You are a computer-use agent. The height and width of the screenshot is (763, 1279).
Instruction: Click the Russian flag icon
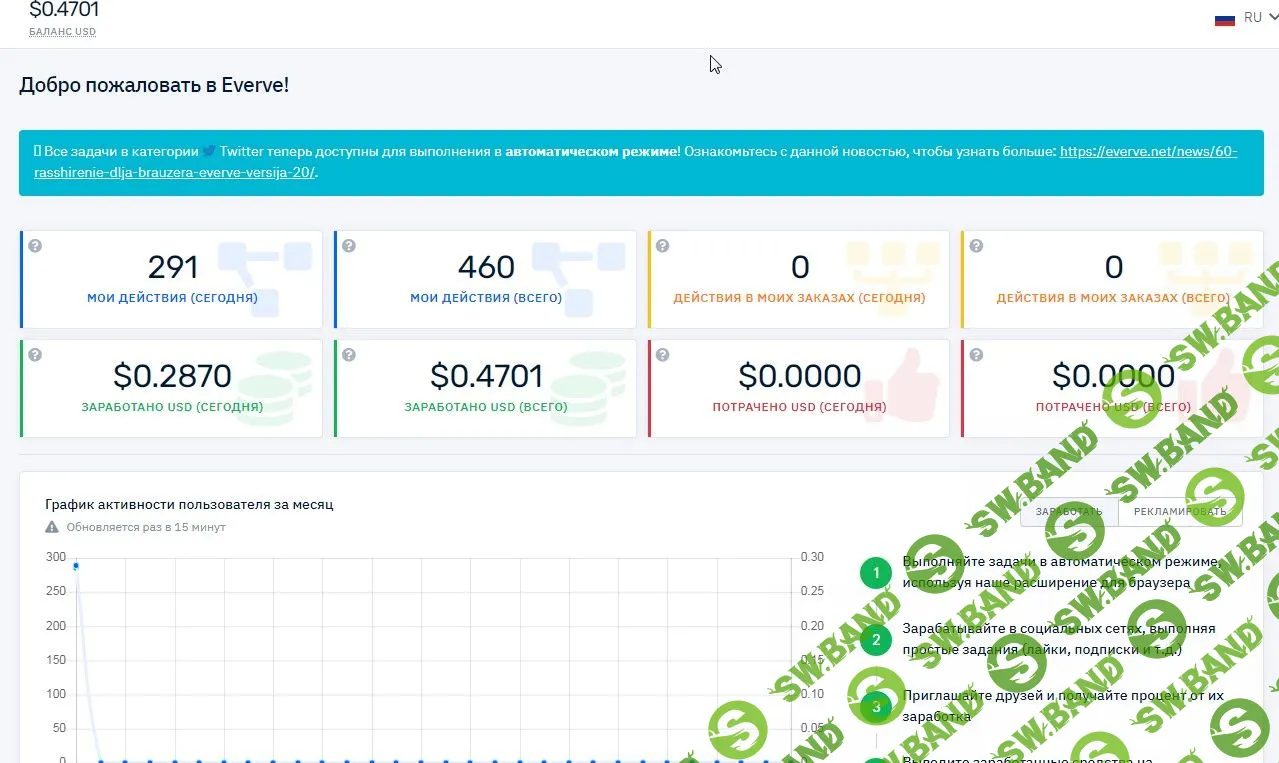1224,19
